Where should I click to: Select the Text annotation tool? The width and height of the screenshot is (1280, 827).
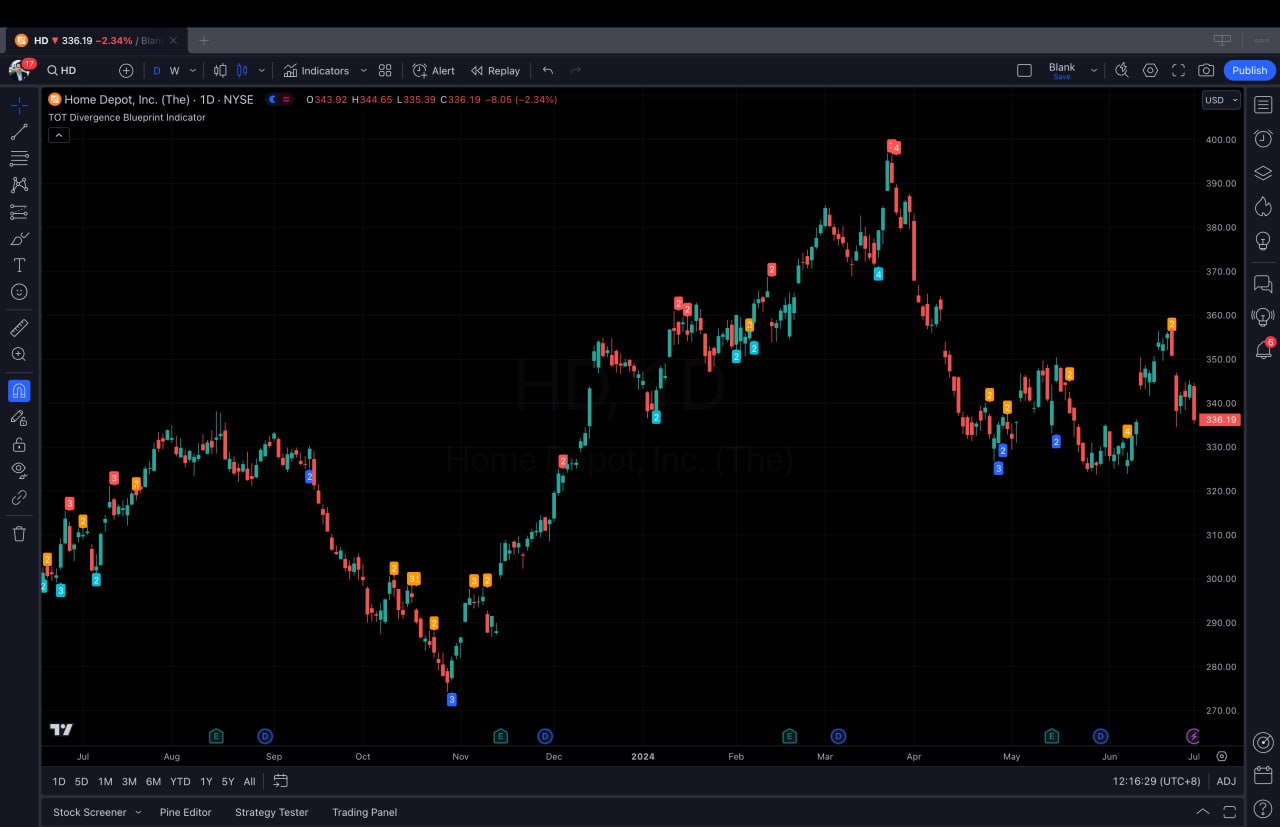click(18, 265)
